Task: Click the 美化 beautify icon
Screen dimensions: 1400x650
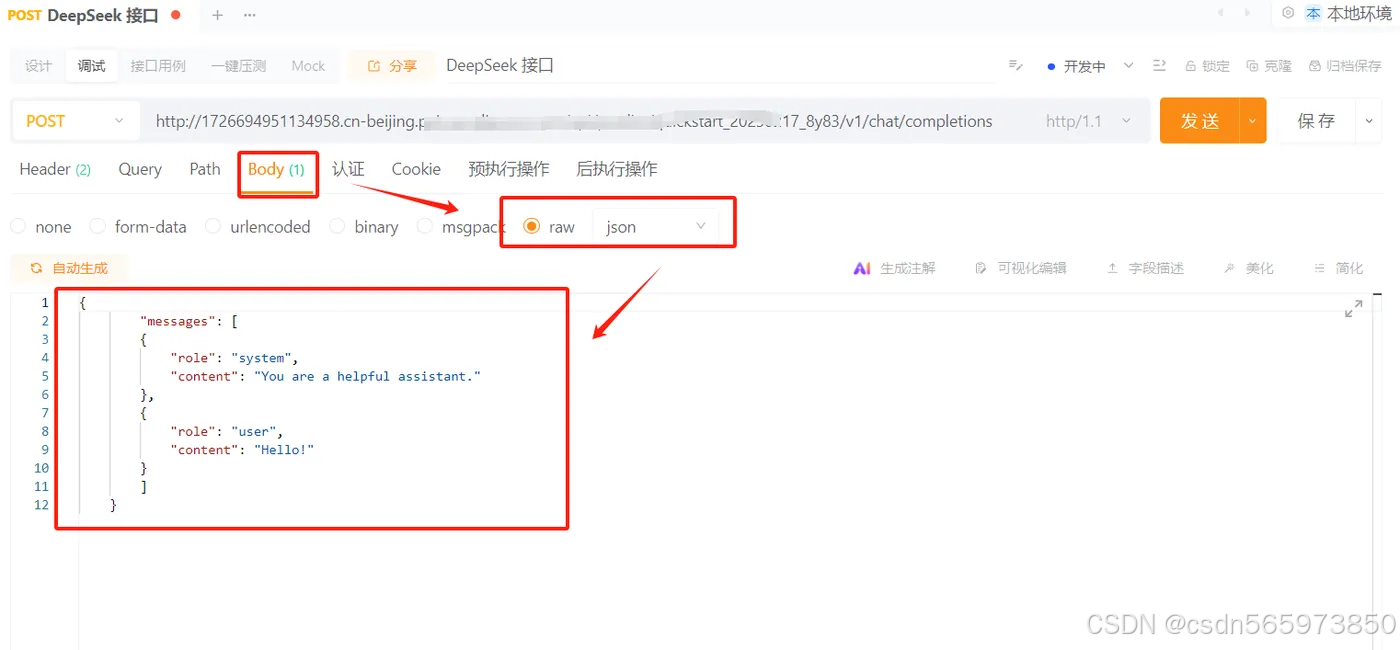Action: 1229,268
